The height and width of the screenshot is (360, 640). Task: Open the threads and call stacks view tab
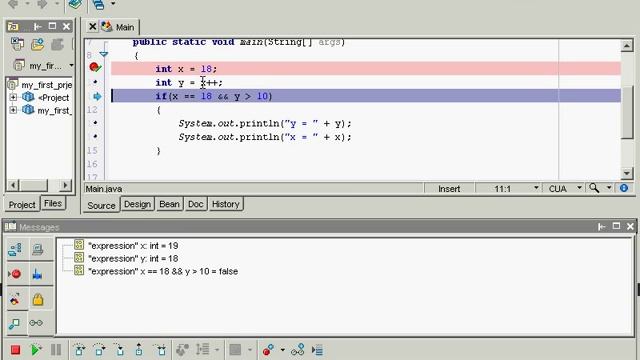coord(16,249)
